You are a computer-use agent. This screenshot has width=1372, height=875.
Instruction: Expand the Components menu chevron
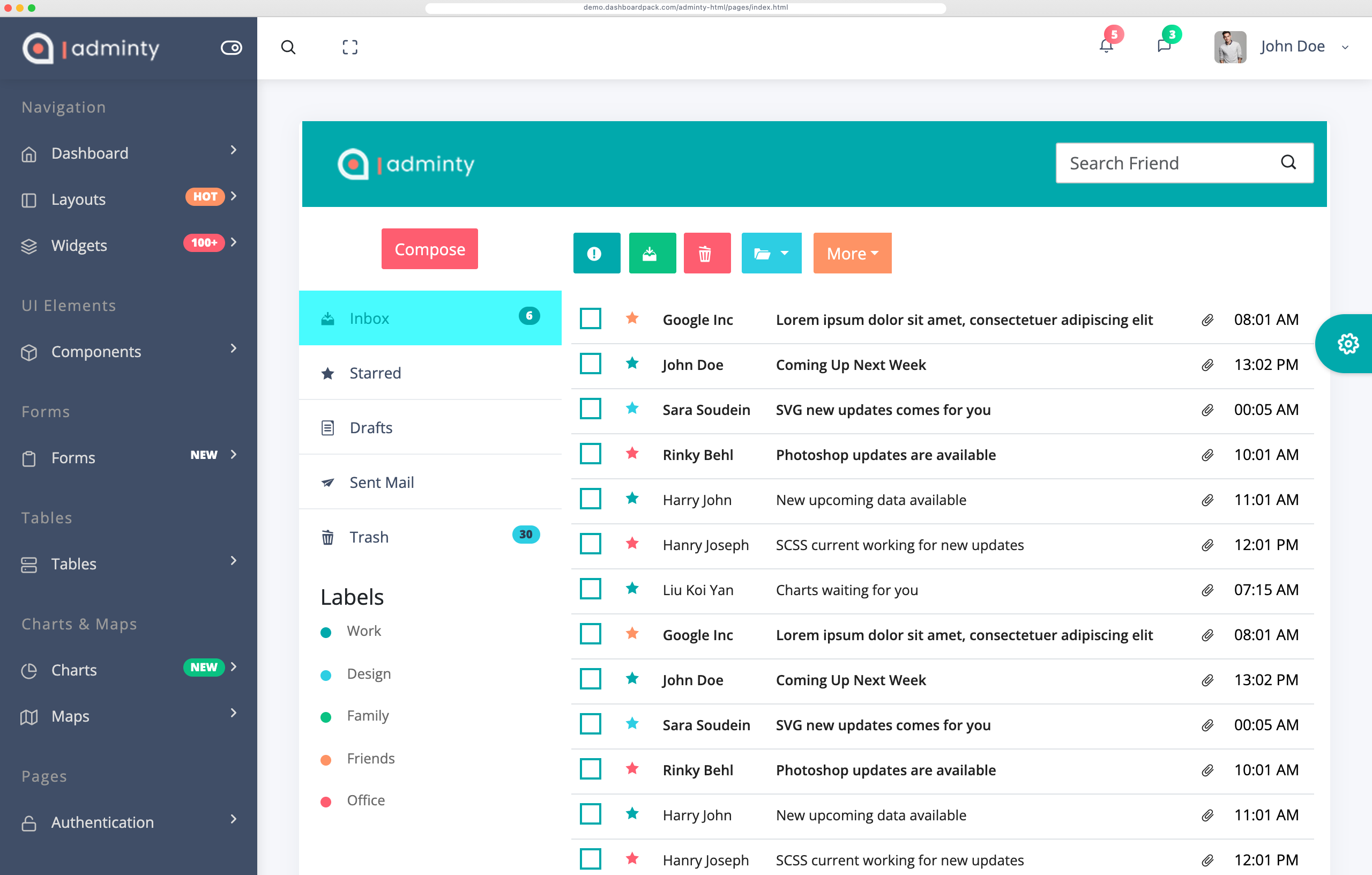pos(234,348)
